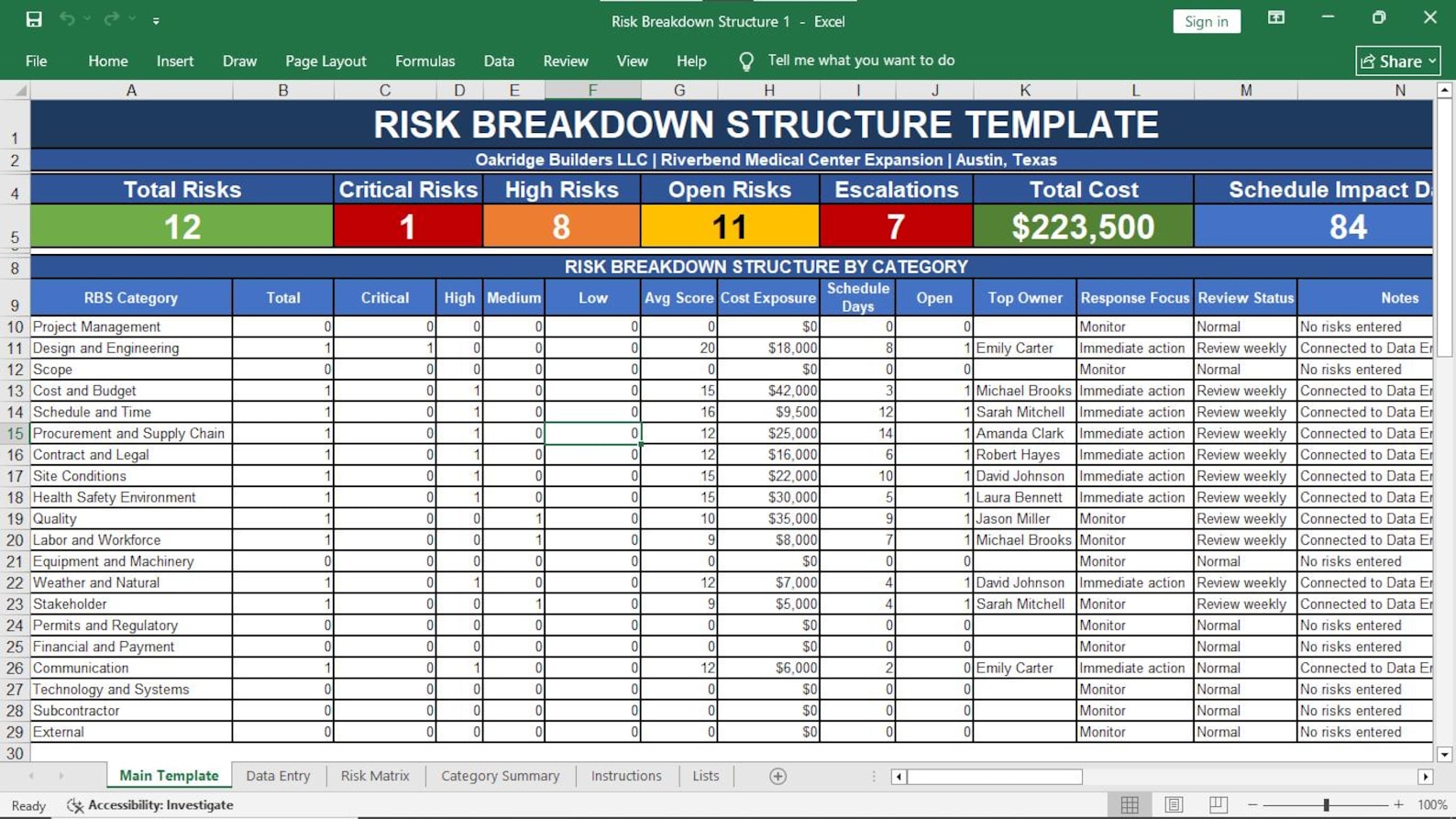Select the Weather and Natural category cell
1456x819 pixels.
131,582
